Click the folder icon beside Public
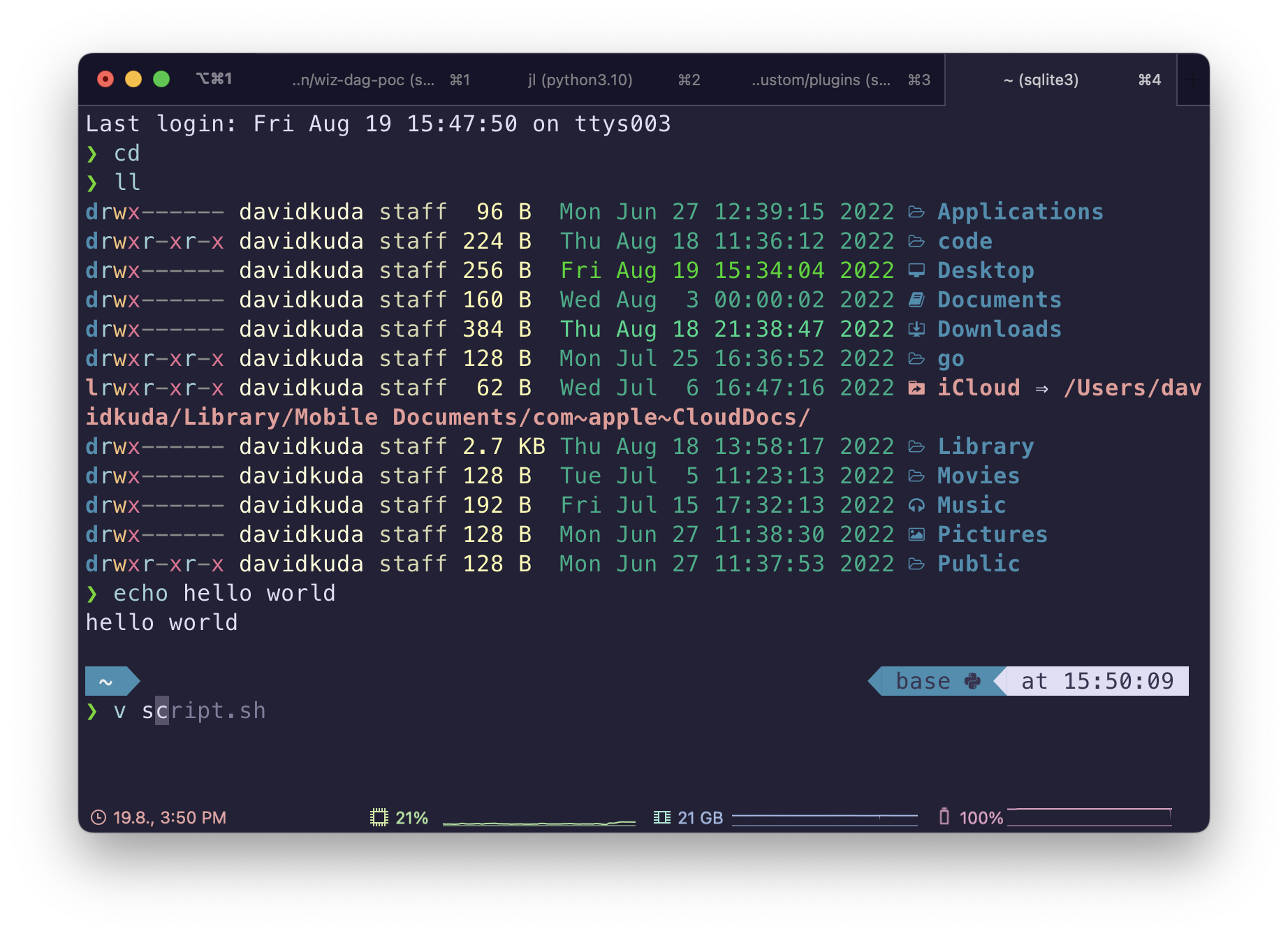 [x=916, y=564]
